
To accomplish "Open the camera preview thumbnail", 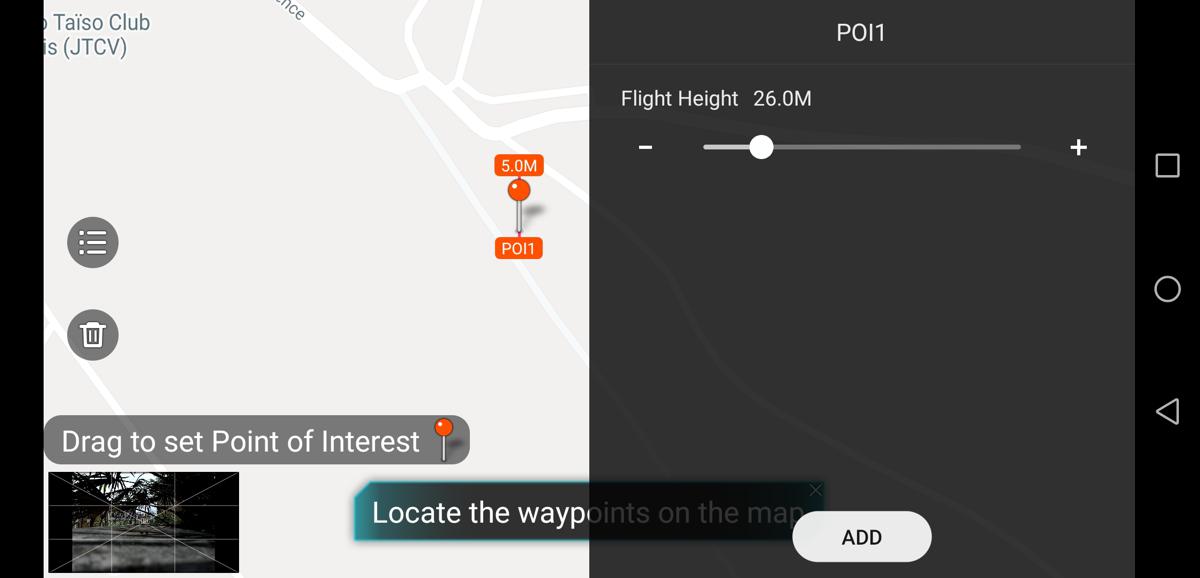I will coord(144,522).
